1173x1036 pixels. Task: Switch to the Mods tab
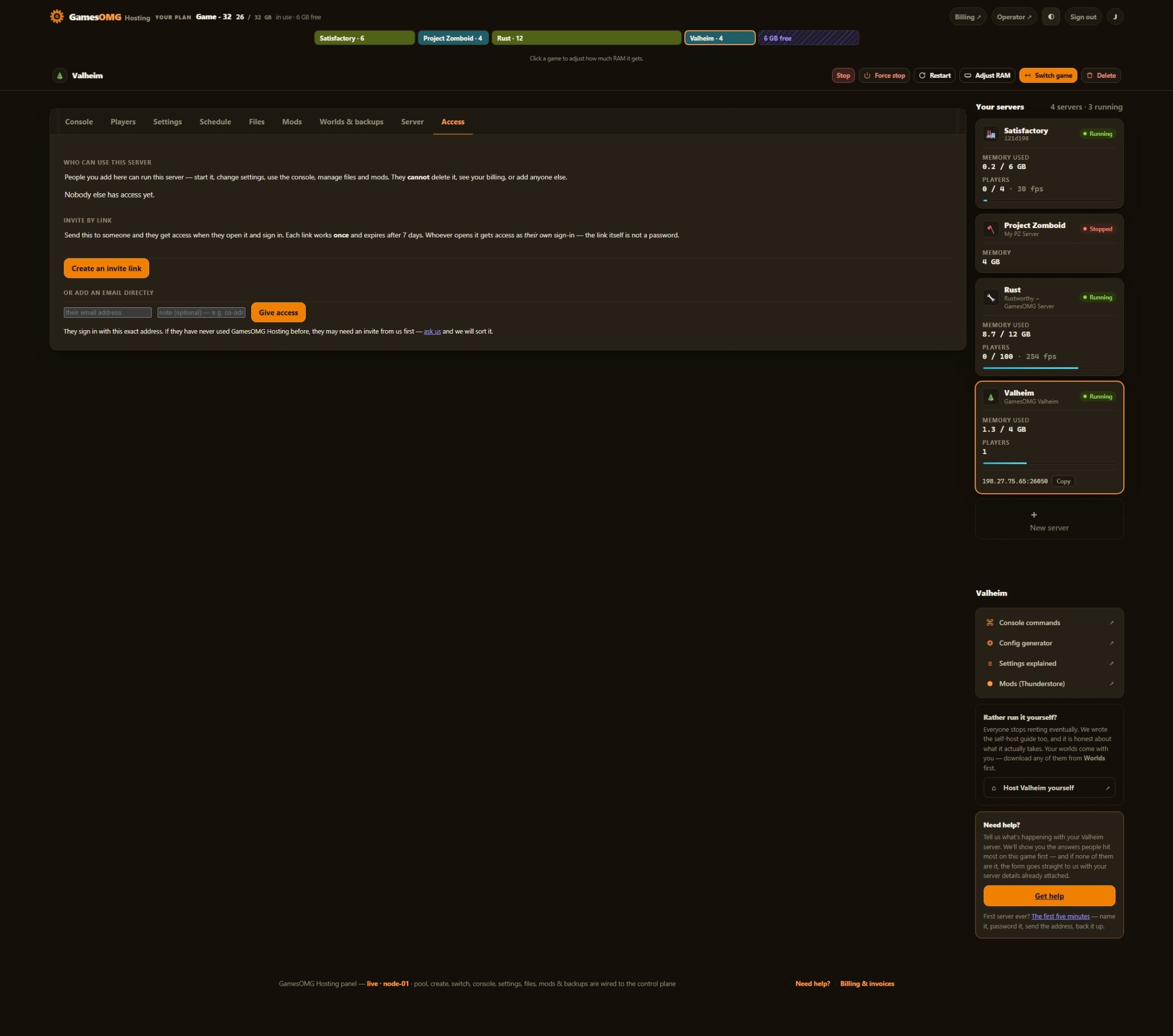point(292,122)
